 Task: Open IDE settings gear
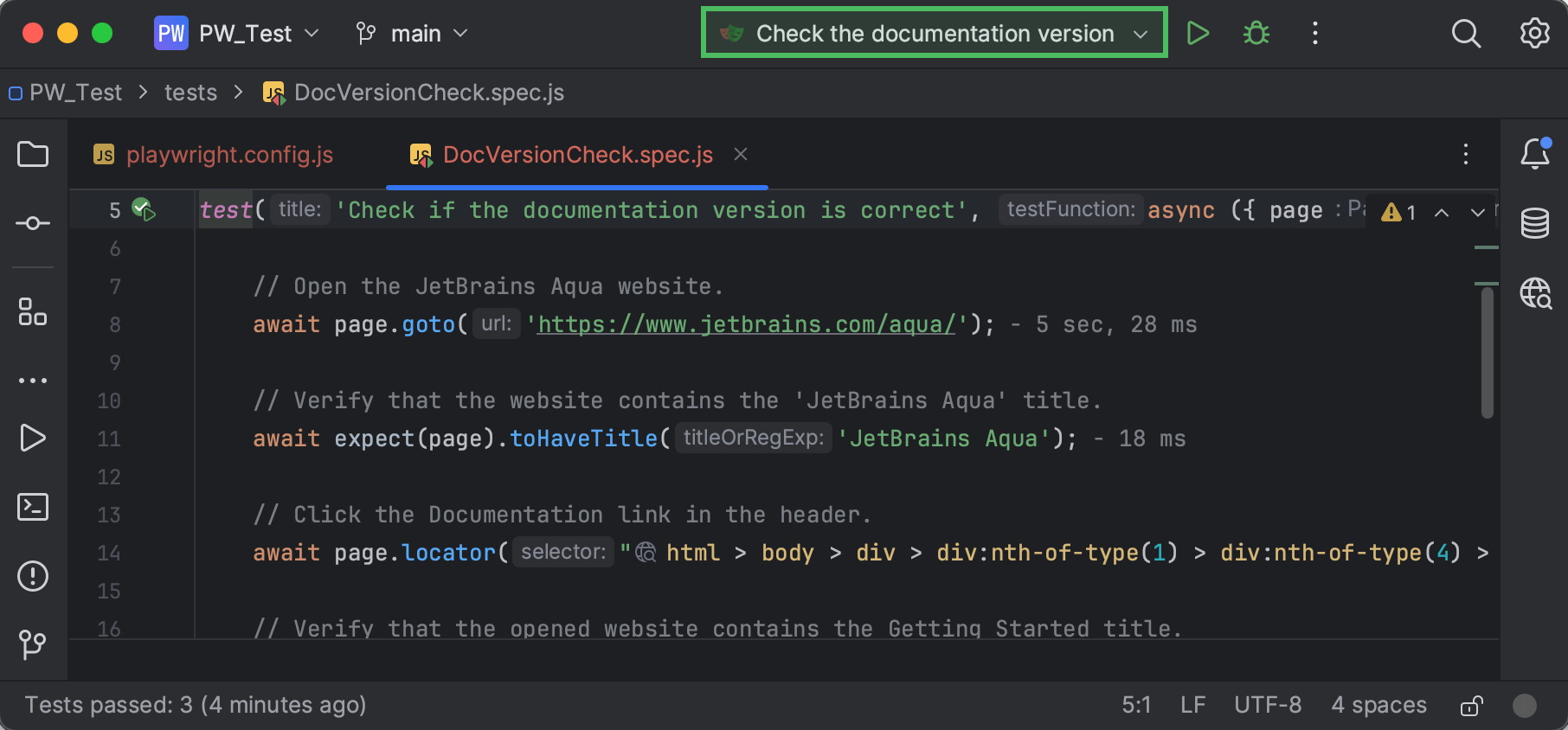pos(1535,34)
